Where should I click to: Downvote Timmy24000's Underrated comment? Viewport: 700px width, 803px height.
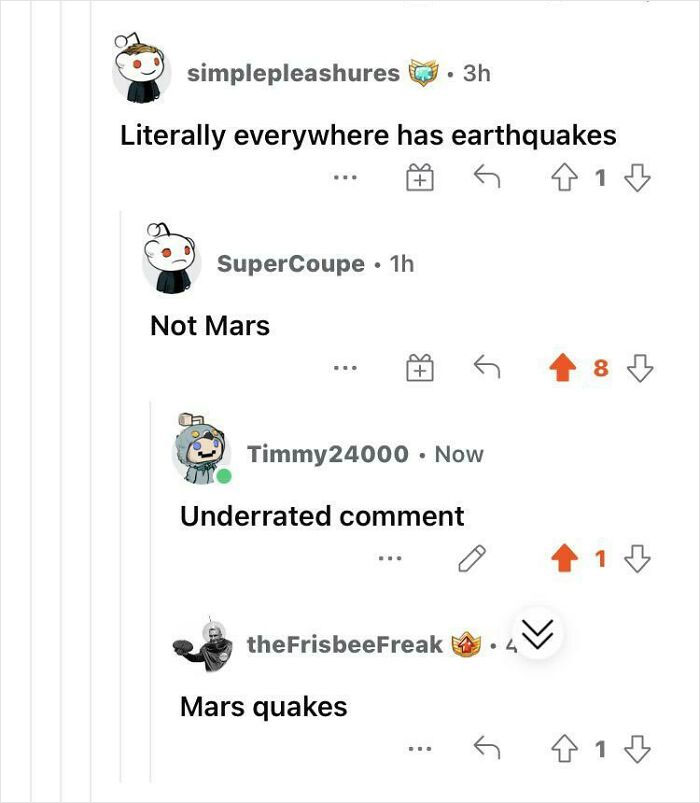pyautogui.click(x=637, y=559)
